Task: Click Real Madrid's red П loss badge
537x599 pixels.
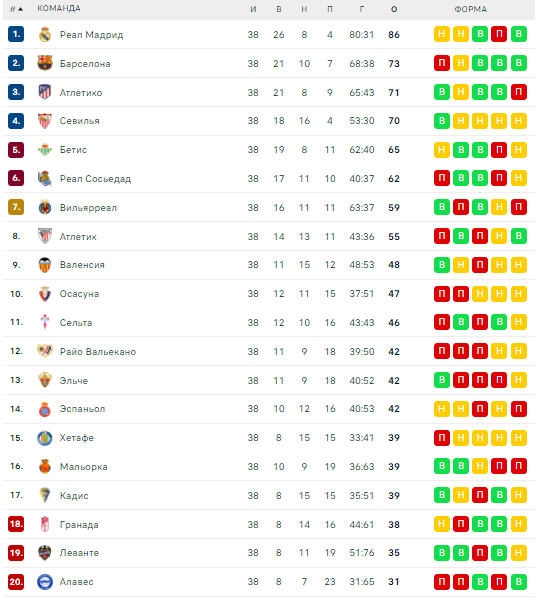Action: pyautogui.click(x=499, y=34)
